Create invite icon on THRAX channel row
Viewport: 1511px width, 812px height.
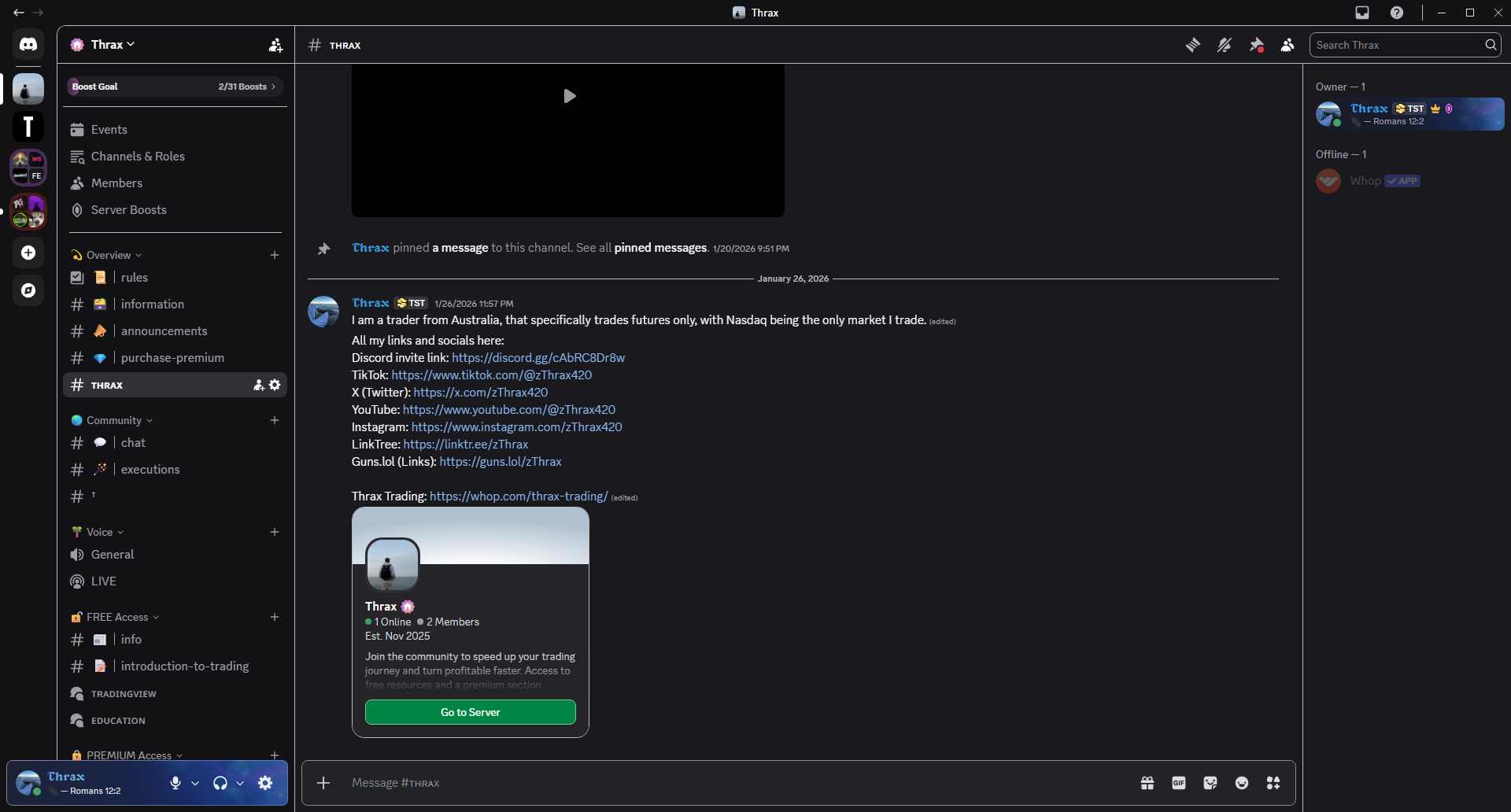(x=259, y=385)
